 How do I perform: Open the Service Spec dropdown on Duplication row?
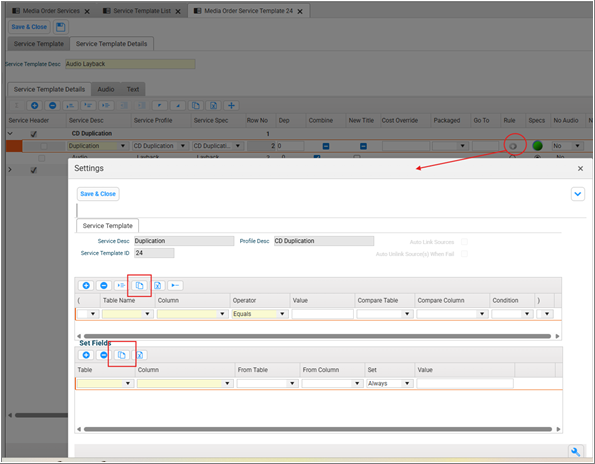click(238, 146)
